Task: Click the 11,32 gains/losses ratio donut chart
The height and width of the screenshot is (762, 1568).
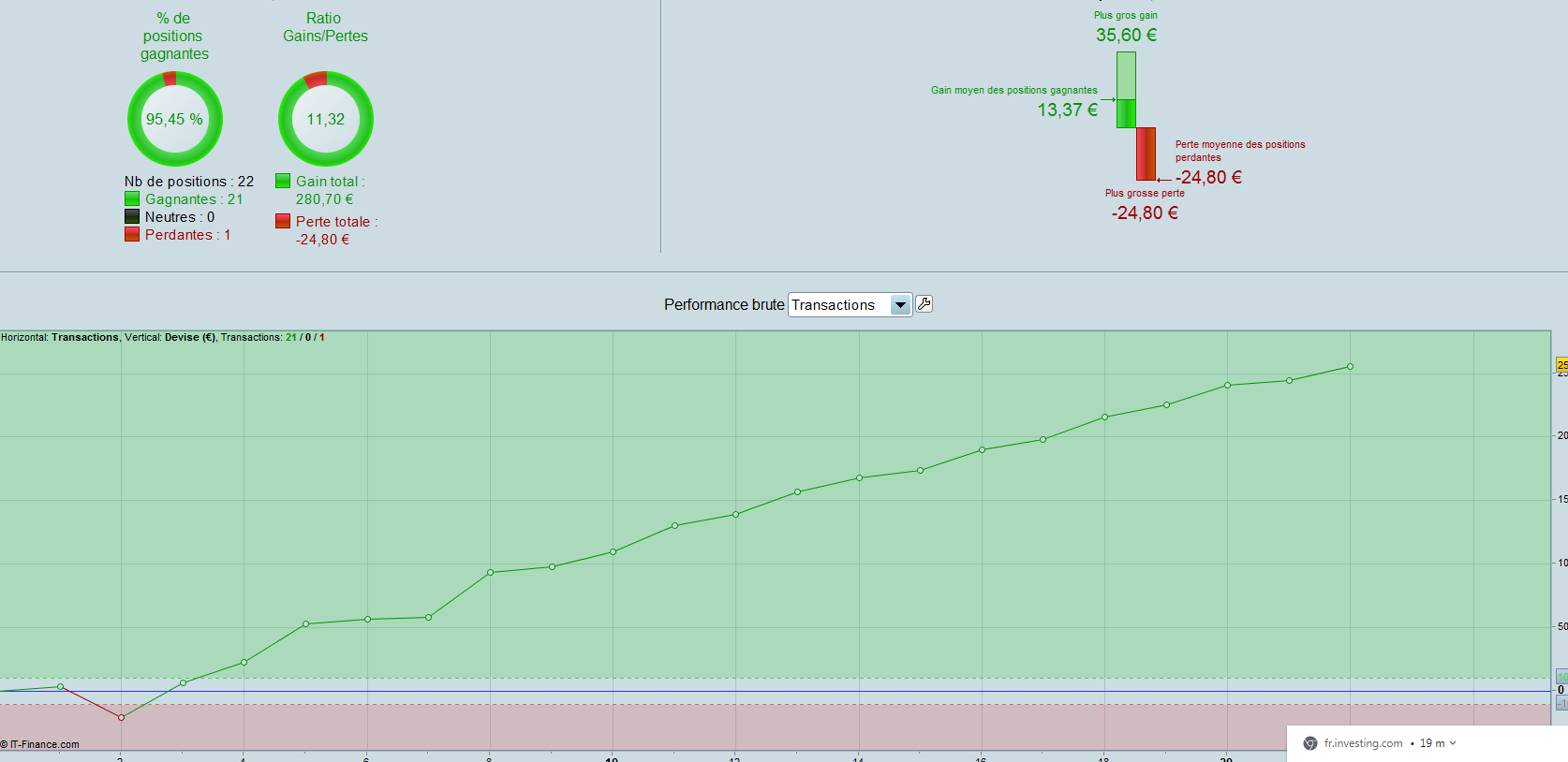Action: (x=326, y=119)
